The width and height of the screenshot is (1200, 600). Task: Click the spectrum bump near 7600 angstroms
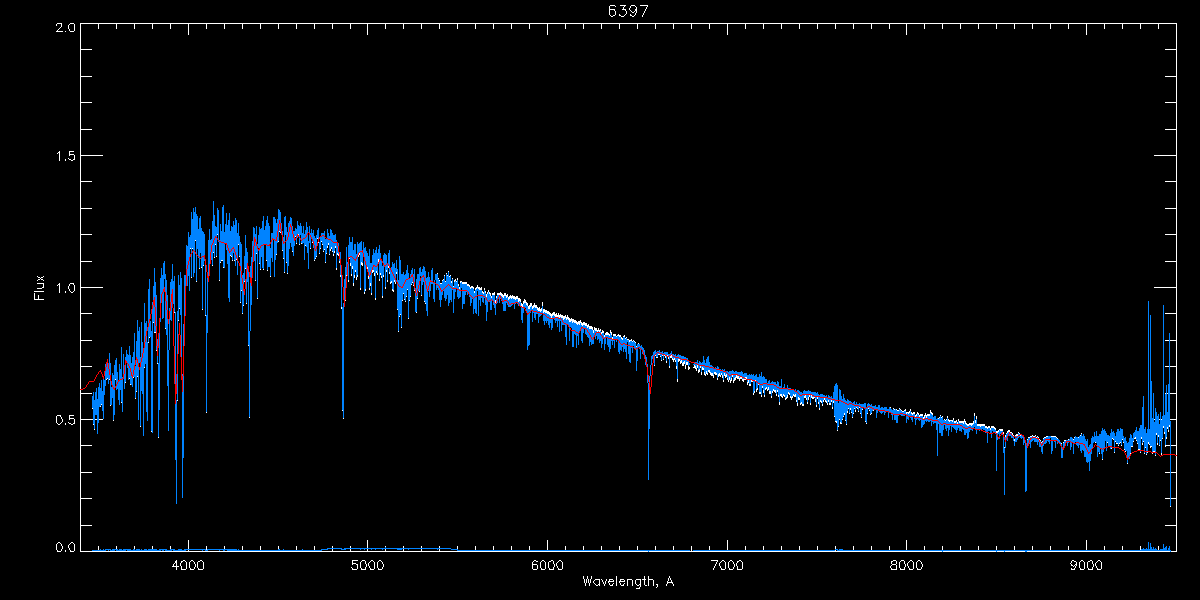(838, 393)
